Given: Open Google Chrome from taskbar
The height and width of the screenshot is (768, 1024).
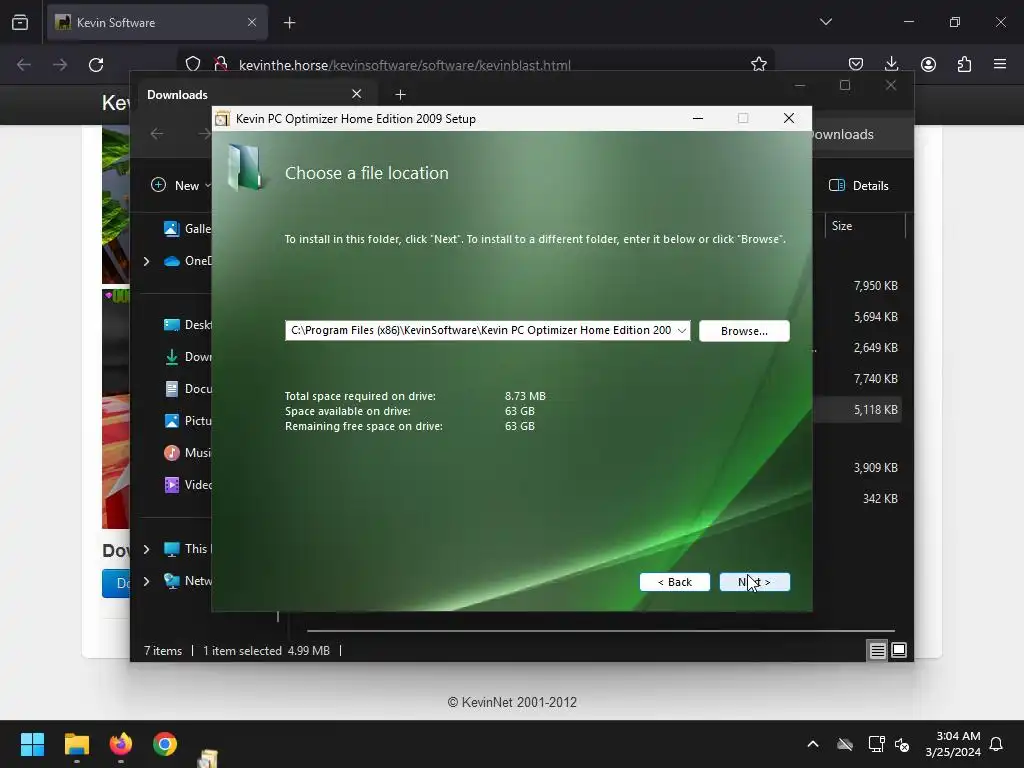Looking at the screenshot, I should coord(165,744).
